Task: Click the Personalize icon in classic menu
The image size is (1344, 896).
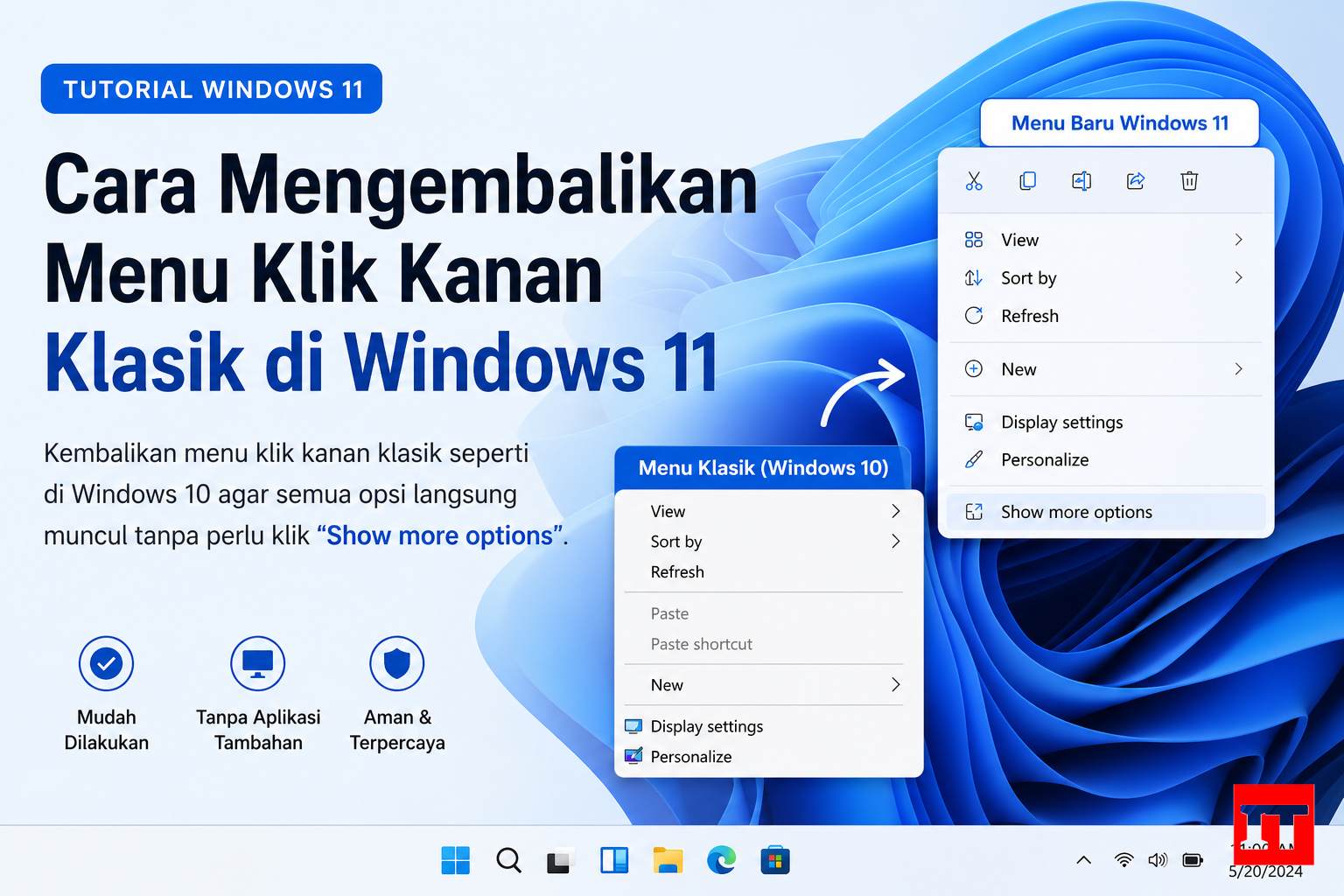Action: point(633,756)
